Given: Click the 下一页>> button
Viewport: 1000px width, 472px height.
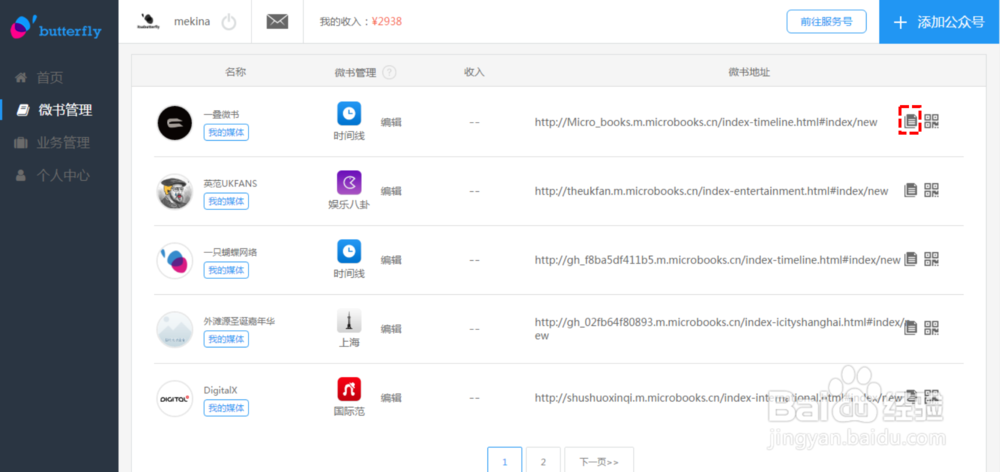Looking at the screenshot, I should (x=599, y=461).
